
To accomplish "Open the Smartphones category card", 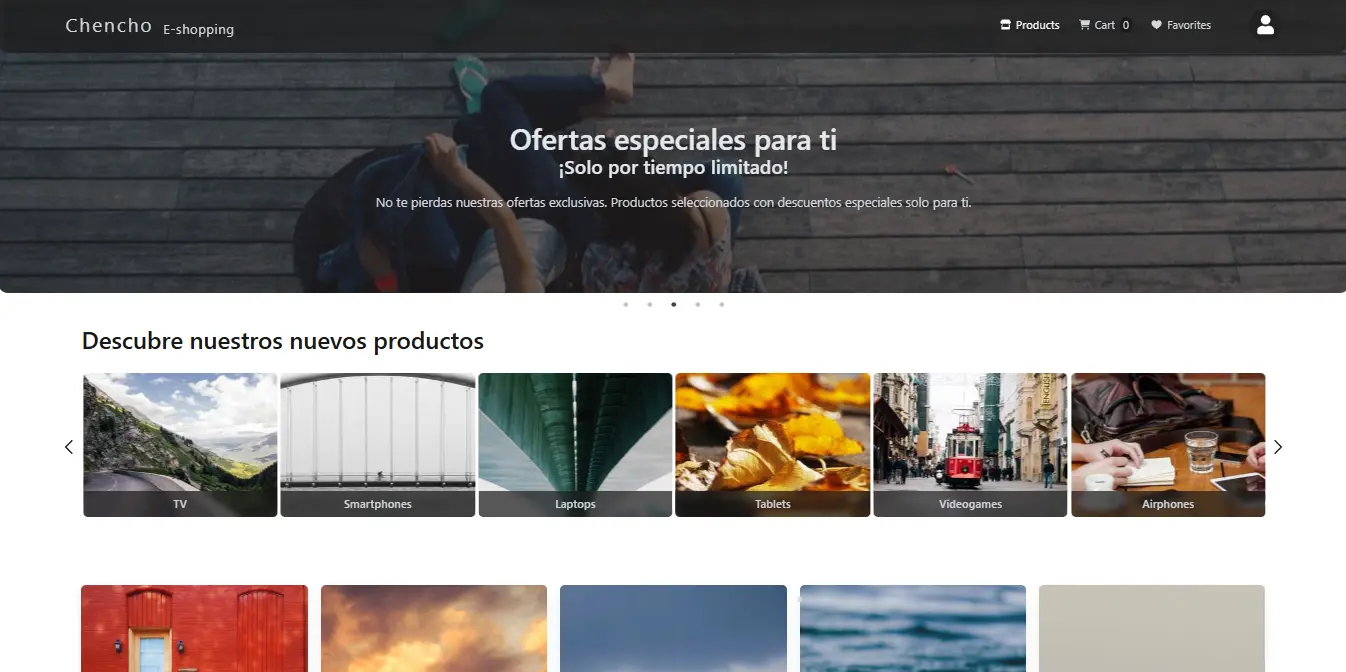I will (378, 445).
